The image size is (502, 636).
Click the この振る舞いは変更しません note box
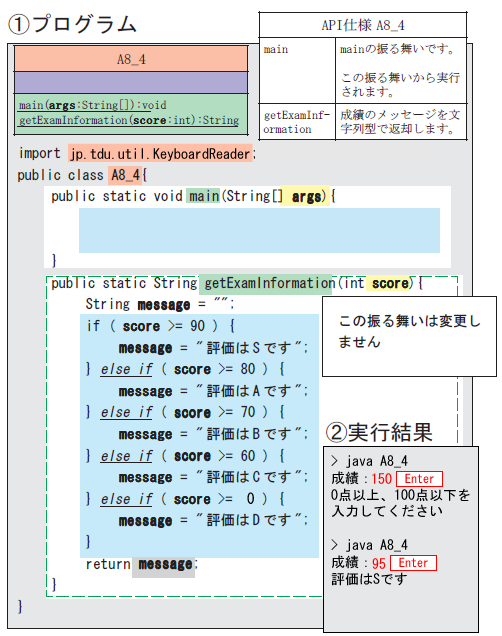[x=409, y=336]
